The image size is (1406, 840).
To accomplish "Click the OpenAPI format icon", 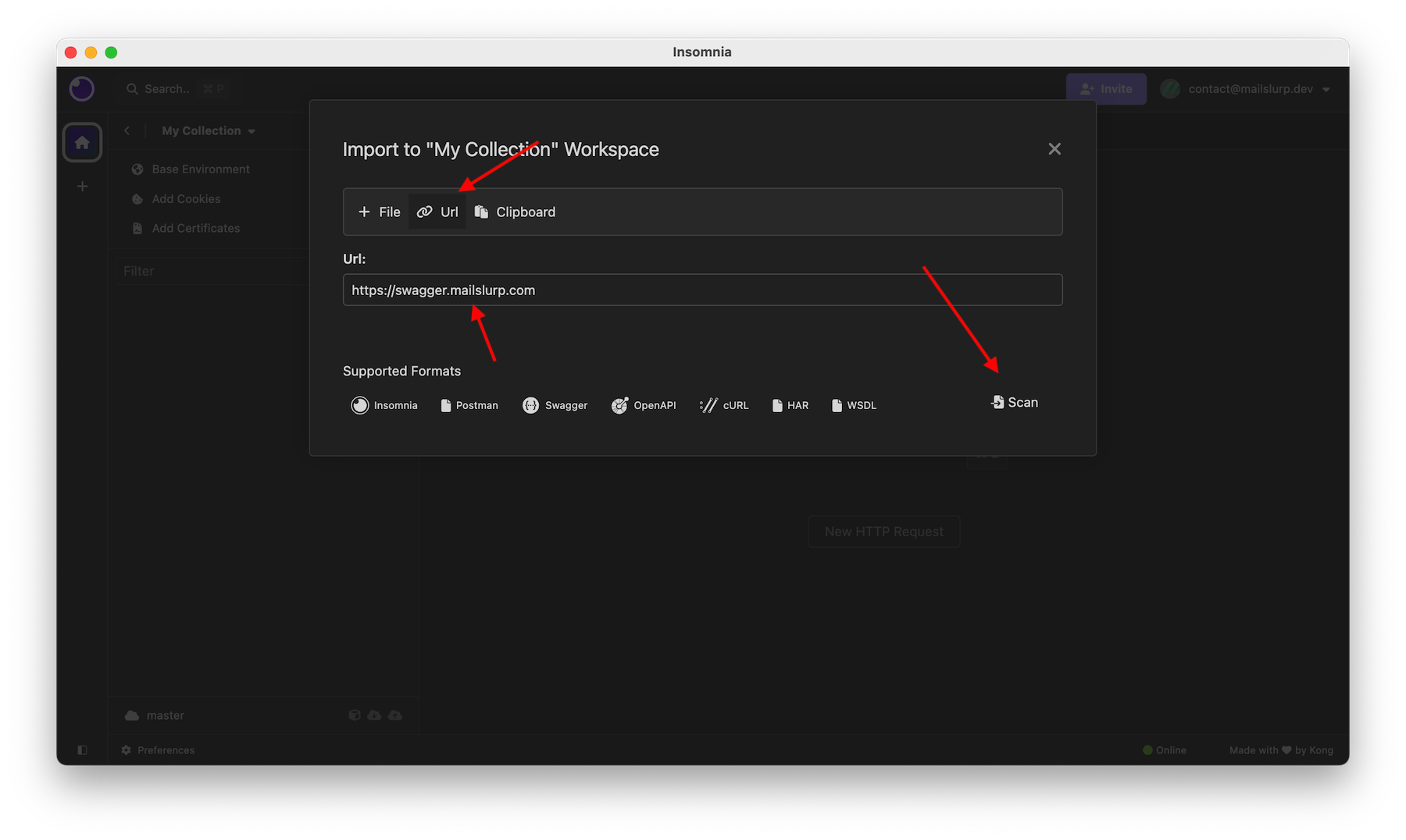I will pos(619,405).
